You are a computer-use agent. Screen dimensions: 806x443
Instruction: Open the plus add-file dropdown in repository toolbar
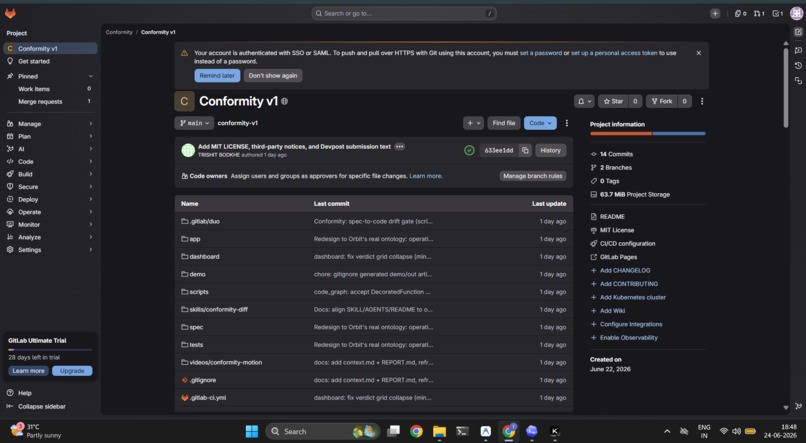[x=473, y=123]
